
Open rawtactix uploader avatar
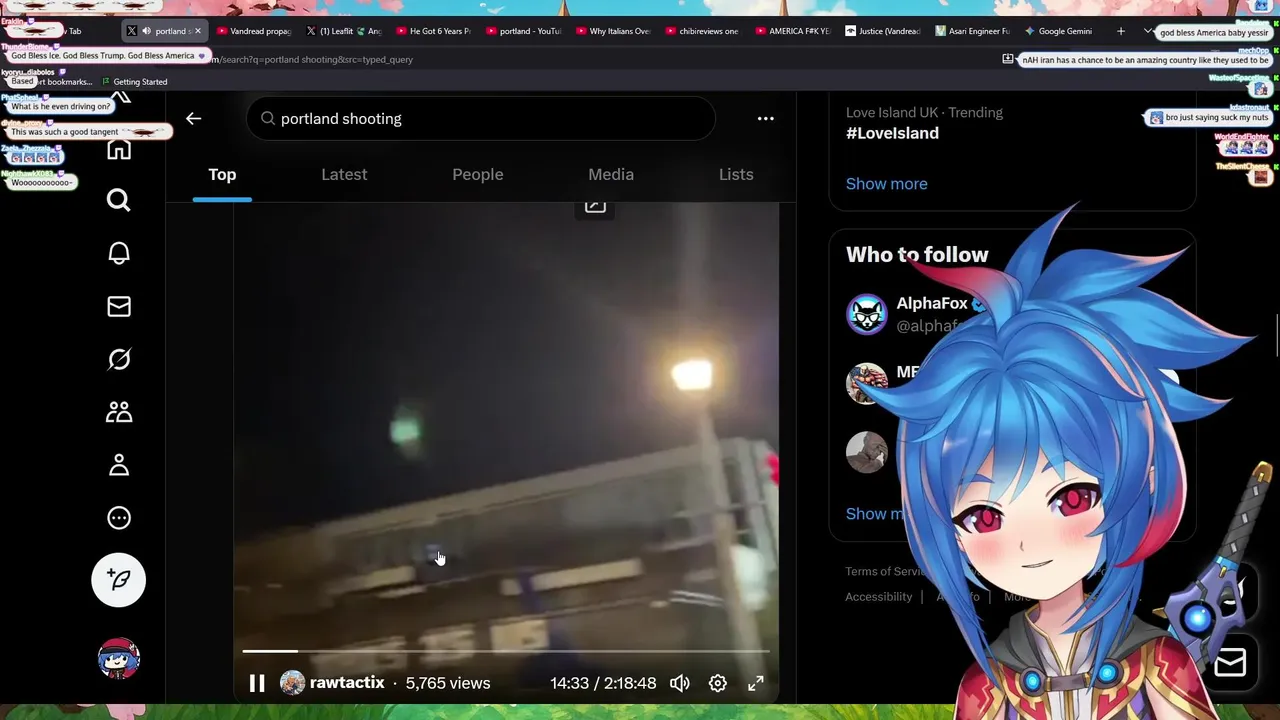(x=292, y=683)
